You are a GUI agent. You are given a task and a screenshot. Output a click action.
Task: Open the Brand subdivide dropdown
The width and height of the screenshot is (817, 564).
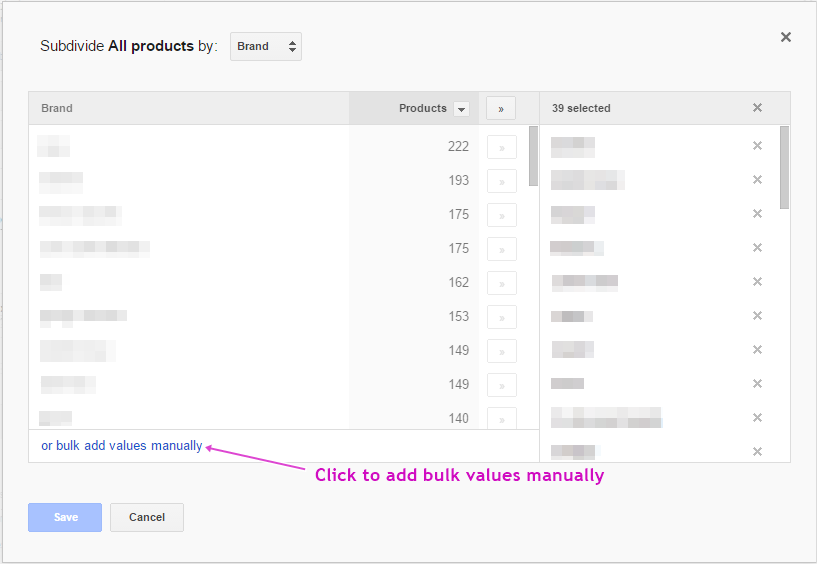tap(265, 46)
